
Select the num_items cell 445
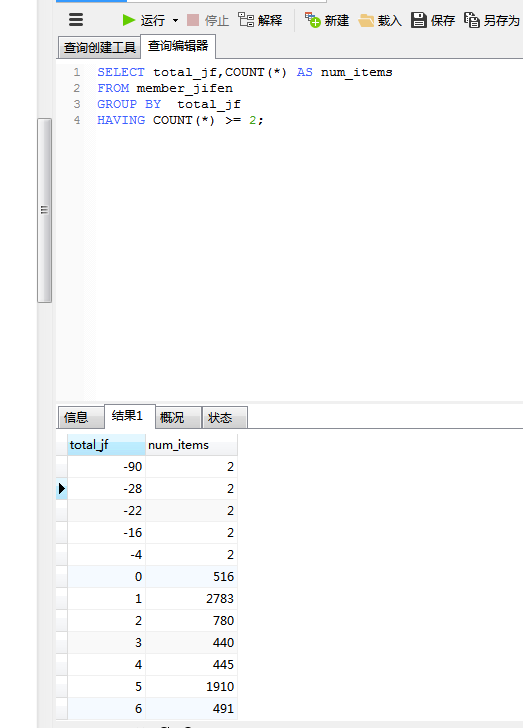191,664
